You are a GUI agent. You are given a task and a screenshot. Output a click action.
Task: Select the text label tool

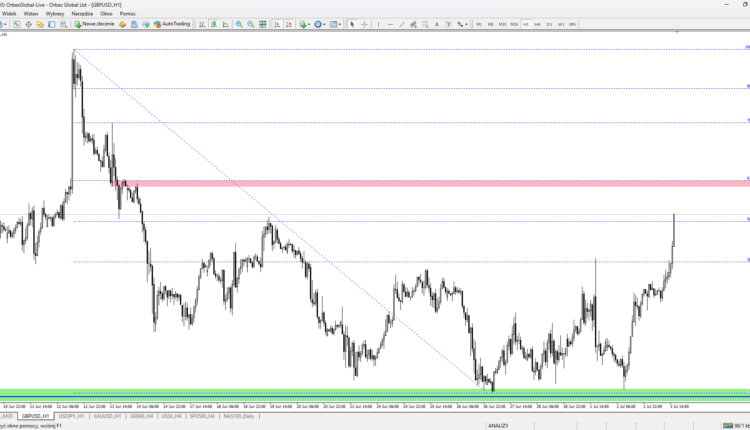(448, 24)
